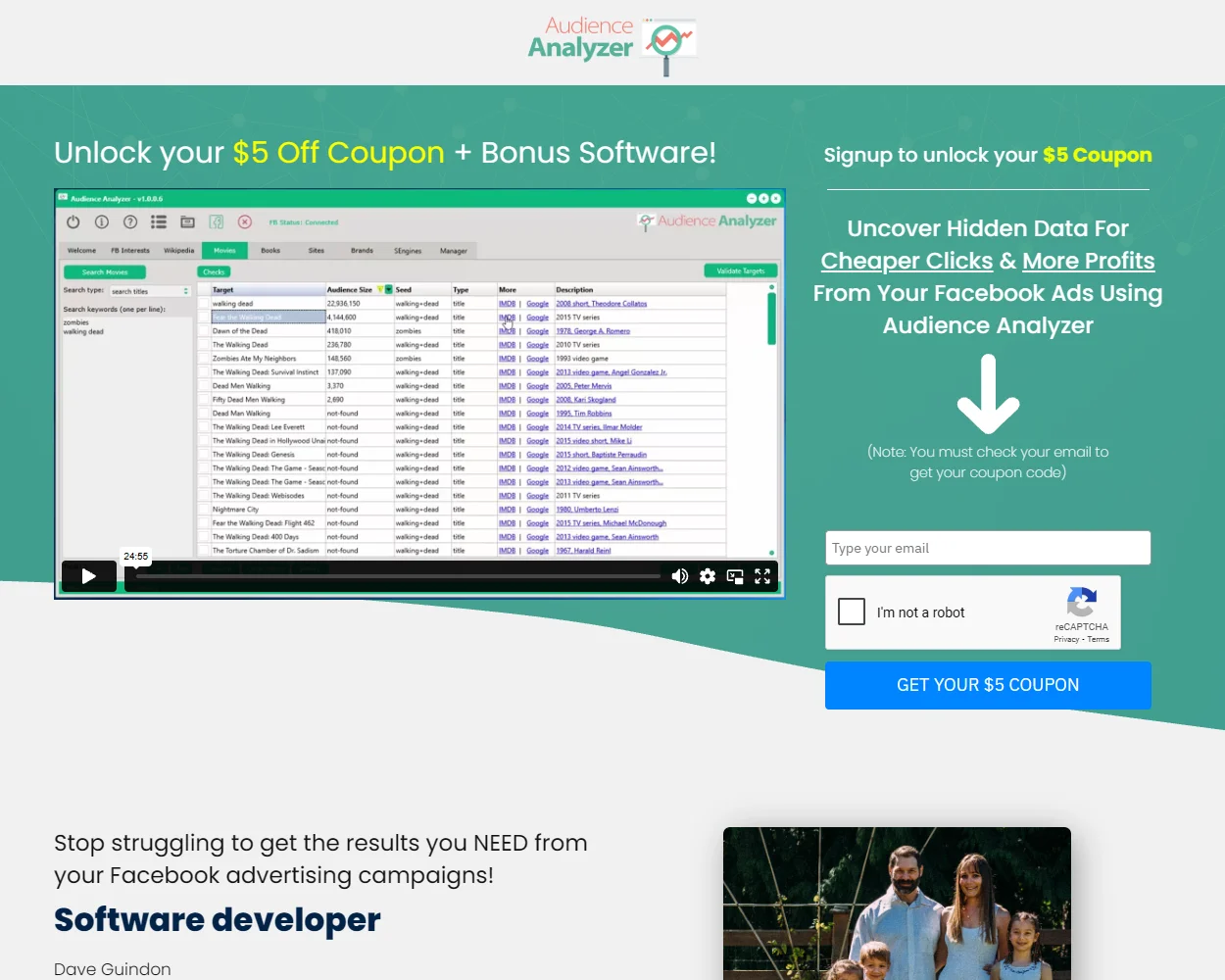Viewport: 1225px width, 980px height.
Task: Switch to the Manager tab
Action: tap(454, 250)
